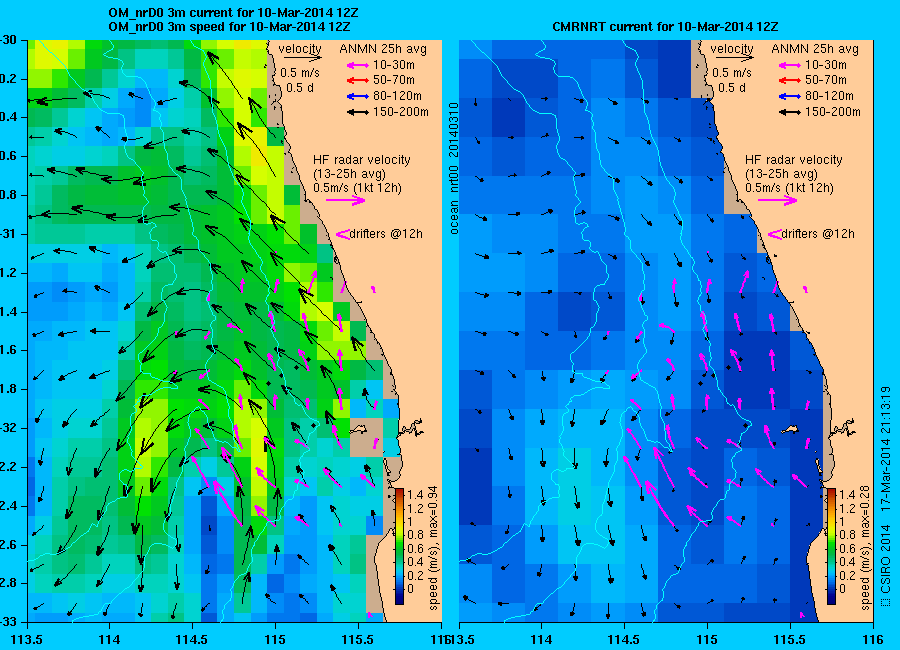Click '0.5 d' value in CMRNRT panel
This screenshot has height=650, width=900.
[732, 88]
